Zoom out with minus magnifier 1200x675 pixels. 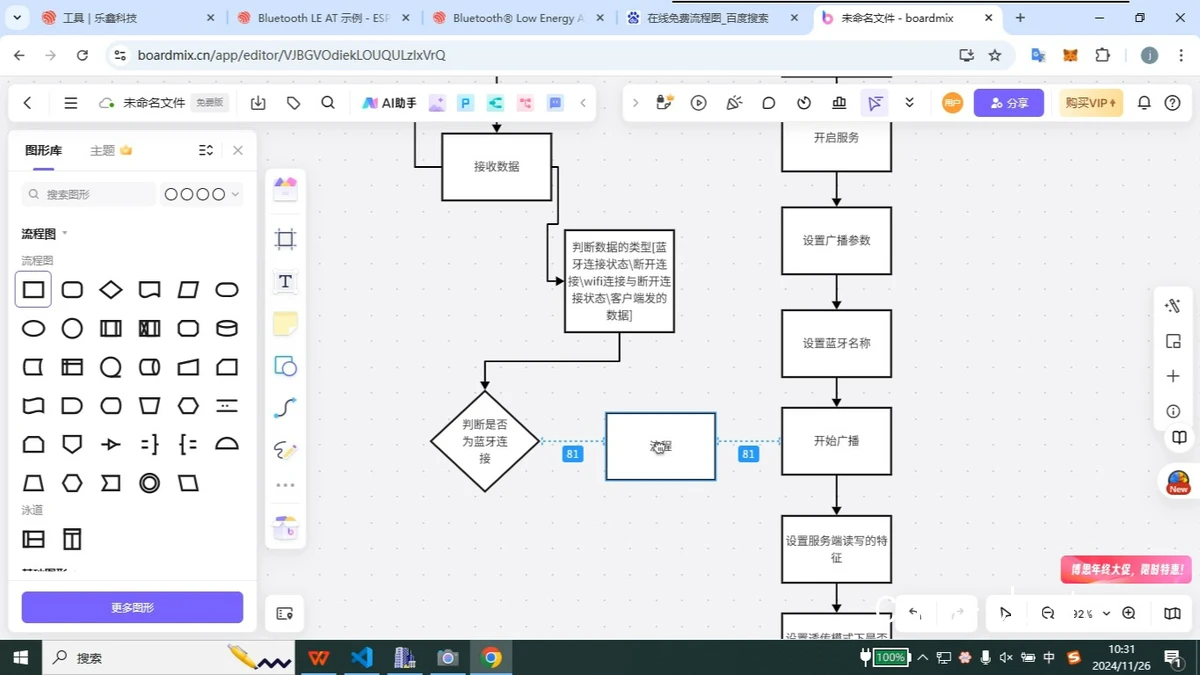[x=1047, y=613]
